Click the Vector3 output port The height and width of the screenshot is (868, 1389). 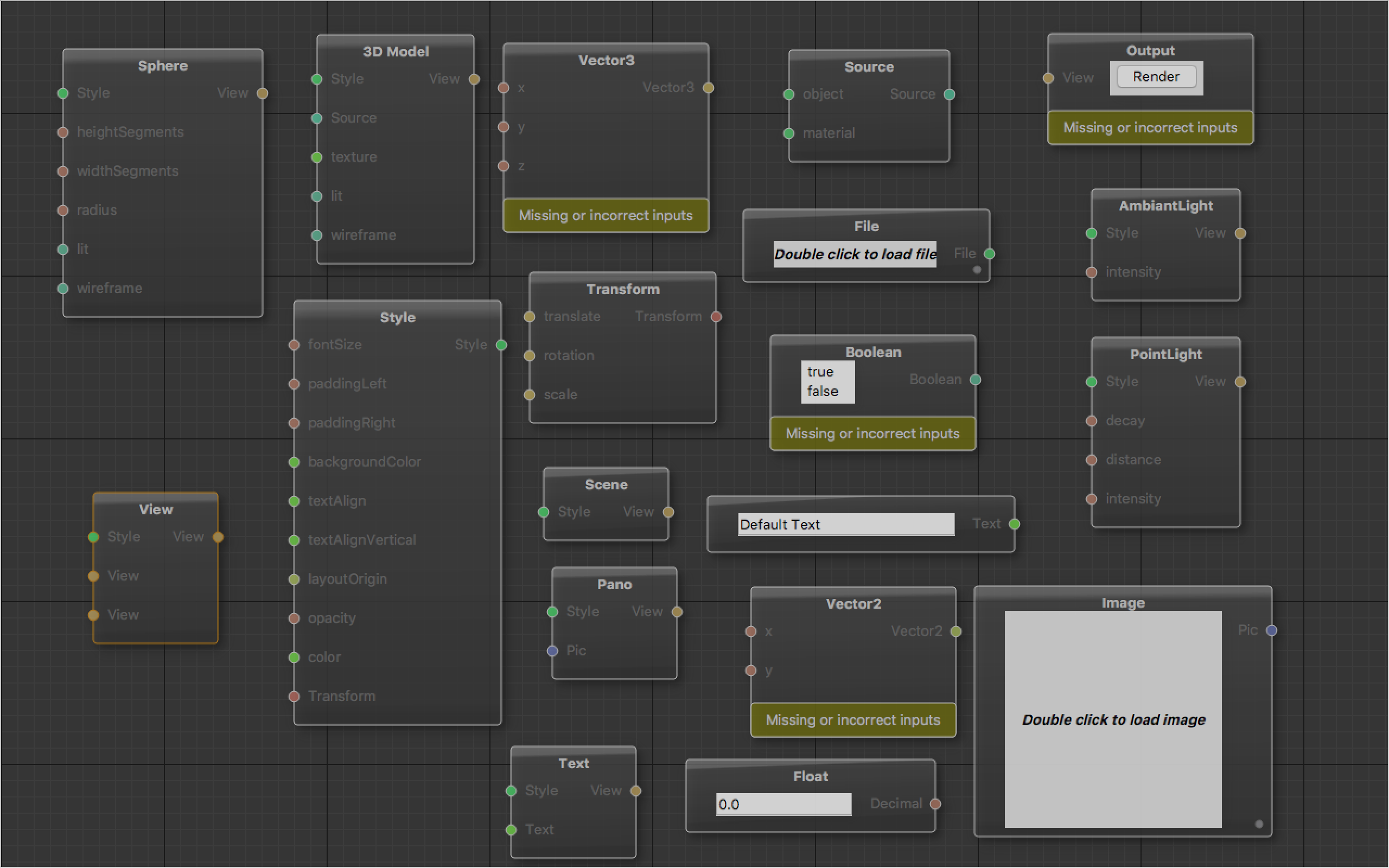coord(708,88)
